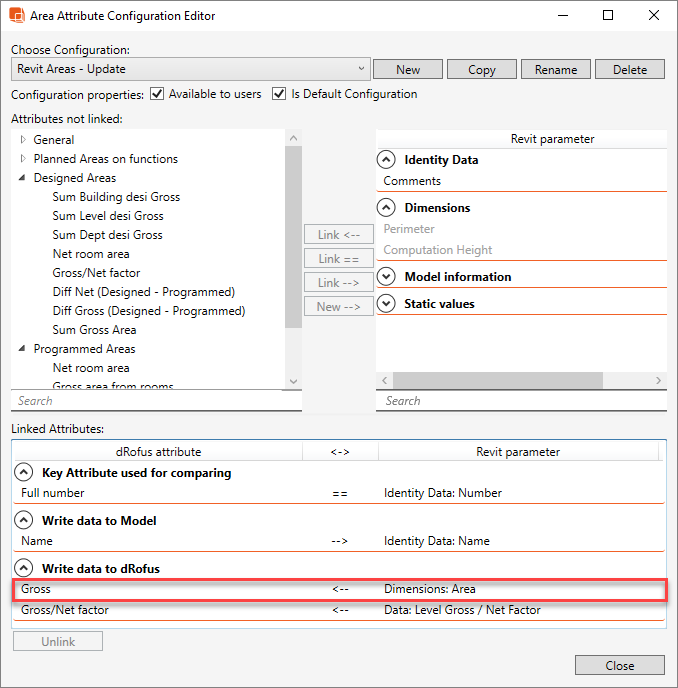Expand the Static values chevron icon
The image size is (678, 688).
(386, 303)
